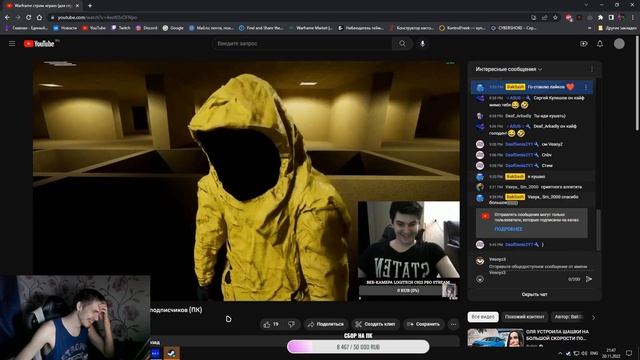This screenshot has width=640, height=360.
Task: Open the chat emoji picker
Action: (x=480, y=279)
